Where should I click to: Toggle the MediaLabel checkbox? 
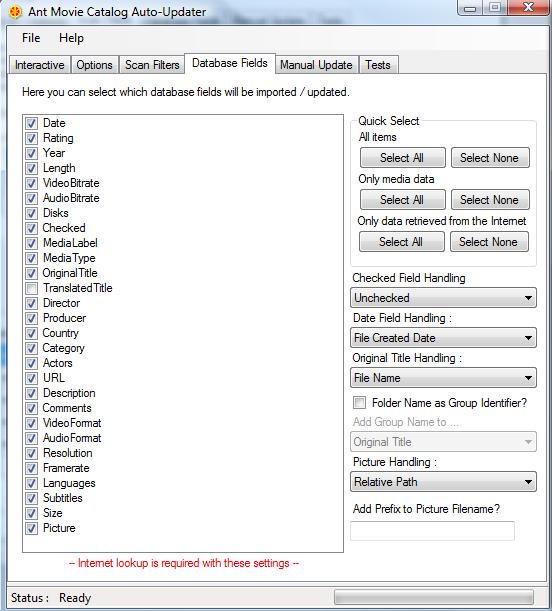(32, 244)
